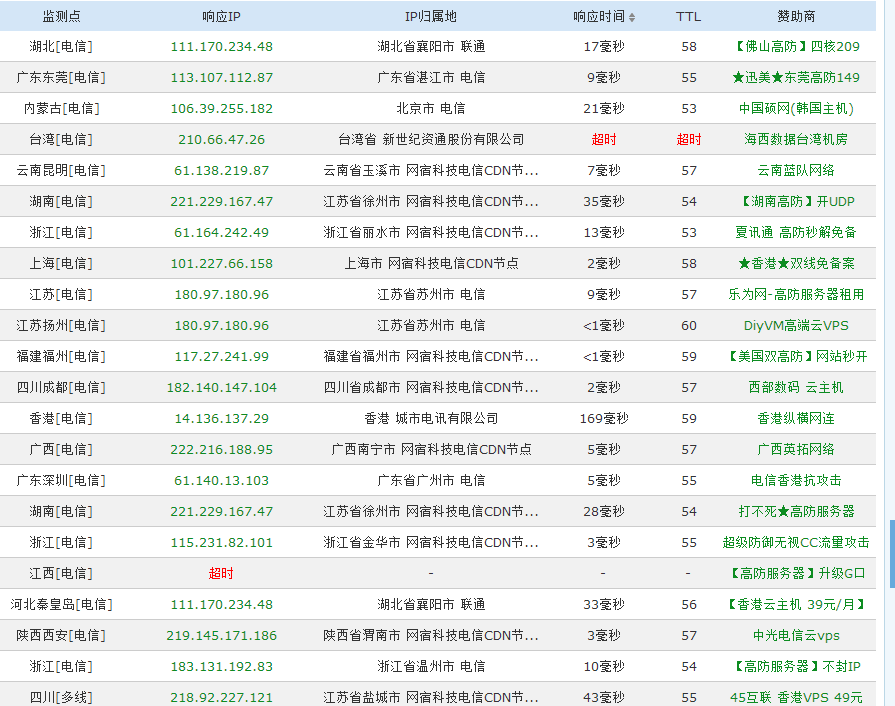
Task: Click 香港 城市电讯有限公司 location cell
Action: [x=431, y=418]
